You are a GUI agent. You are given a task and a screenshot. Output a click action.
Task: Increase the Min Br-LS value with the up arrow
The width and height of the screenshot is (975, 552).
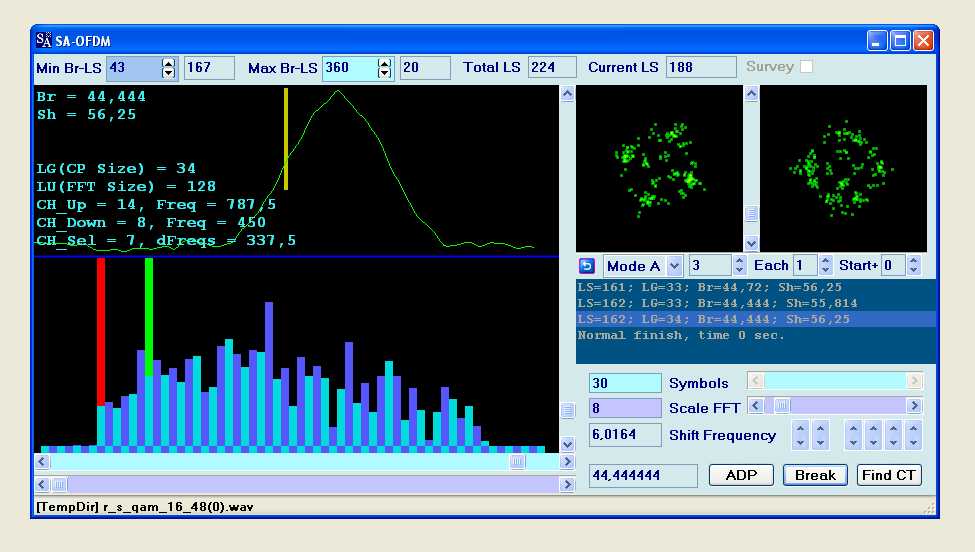[x=169, y=63]
